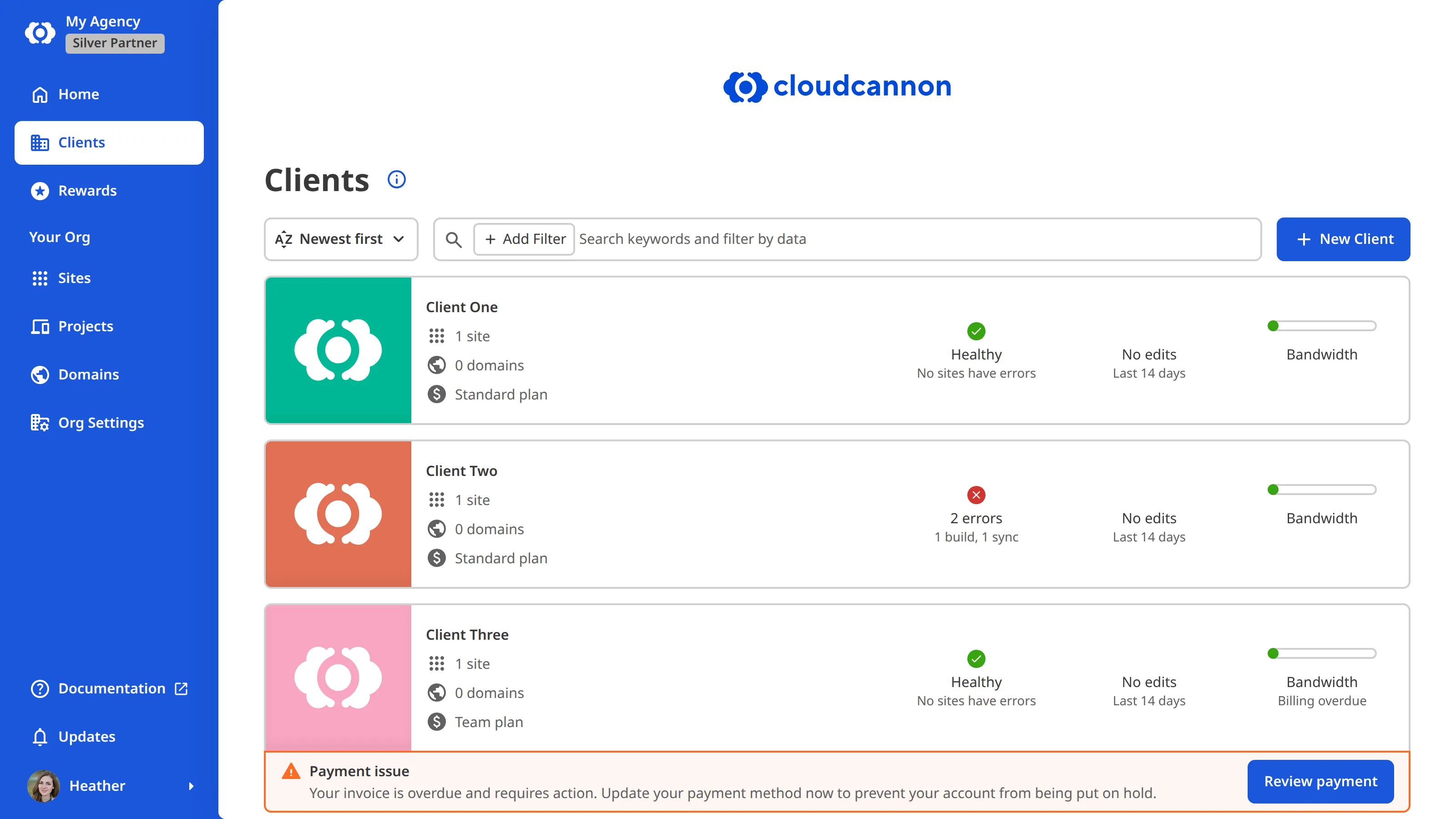Click the dollar plan icon in Client Three card

point(436,722)
